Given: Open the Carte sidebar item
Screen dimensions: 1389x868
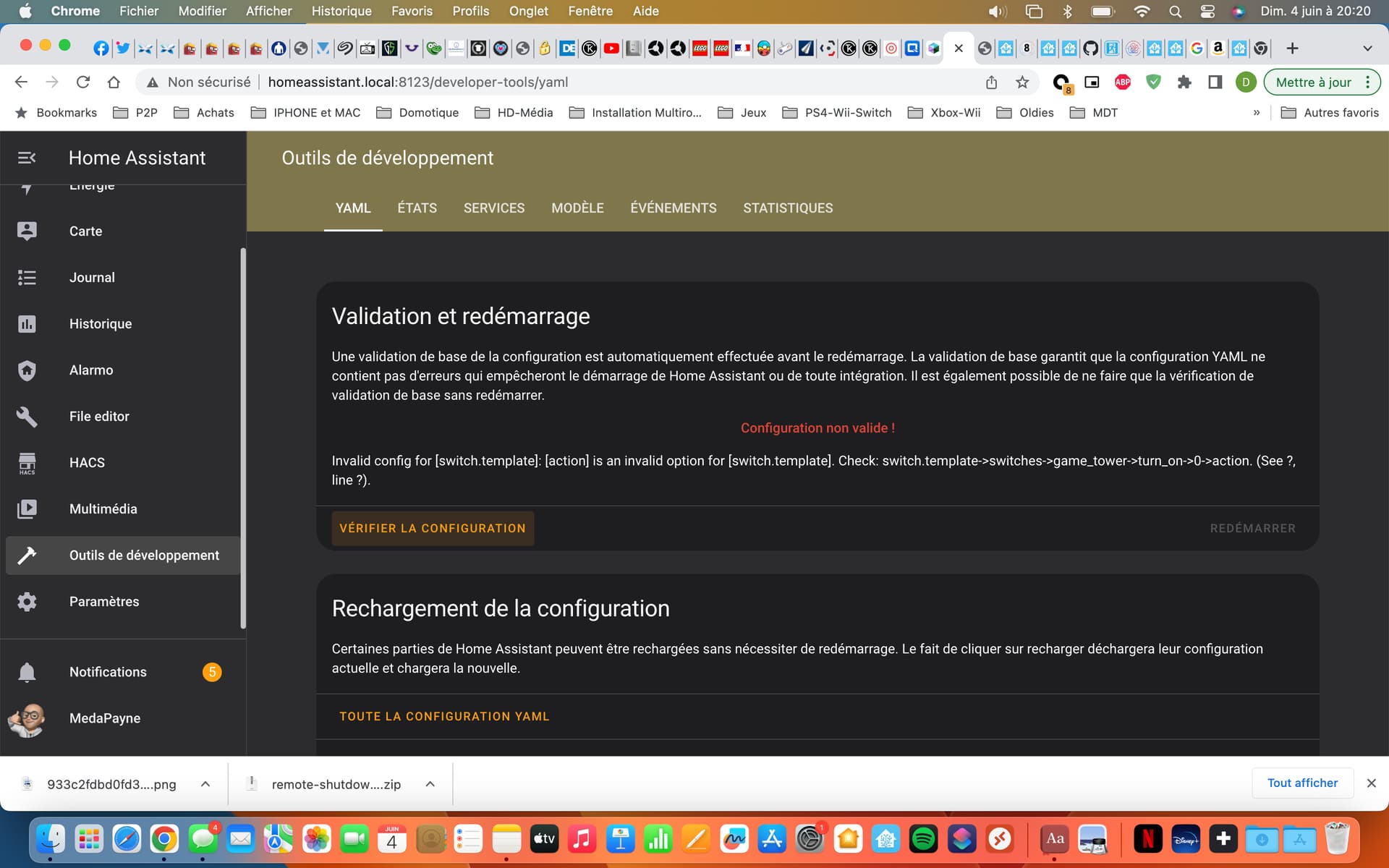Looking at the screenshot, I should (x=123, y=231).
